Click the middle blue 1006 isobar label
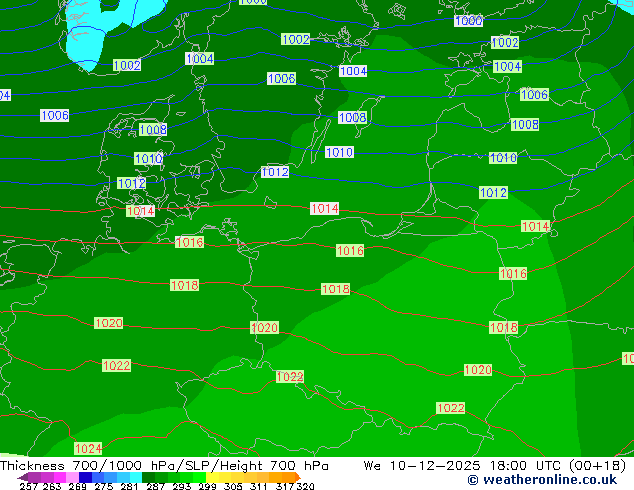Viewport: 634px width, 490px height. [281, 78]
